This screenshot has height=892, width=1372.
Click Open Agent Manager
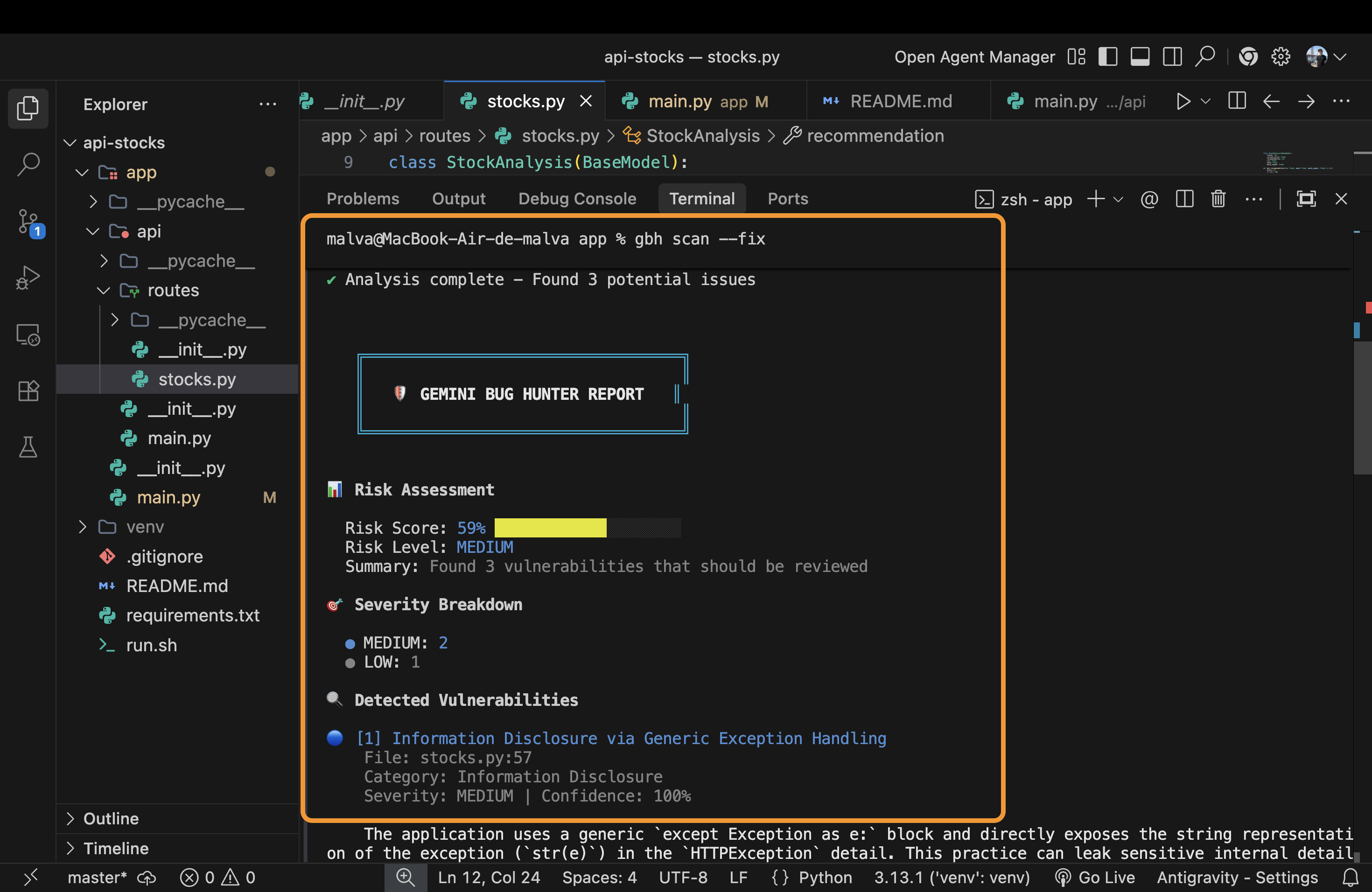click(x=974, y=56)
